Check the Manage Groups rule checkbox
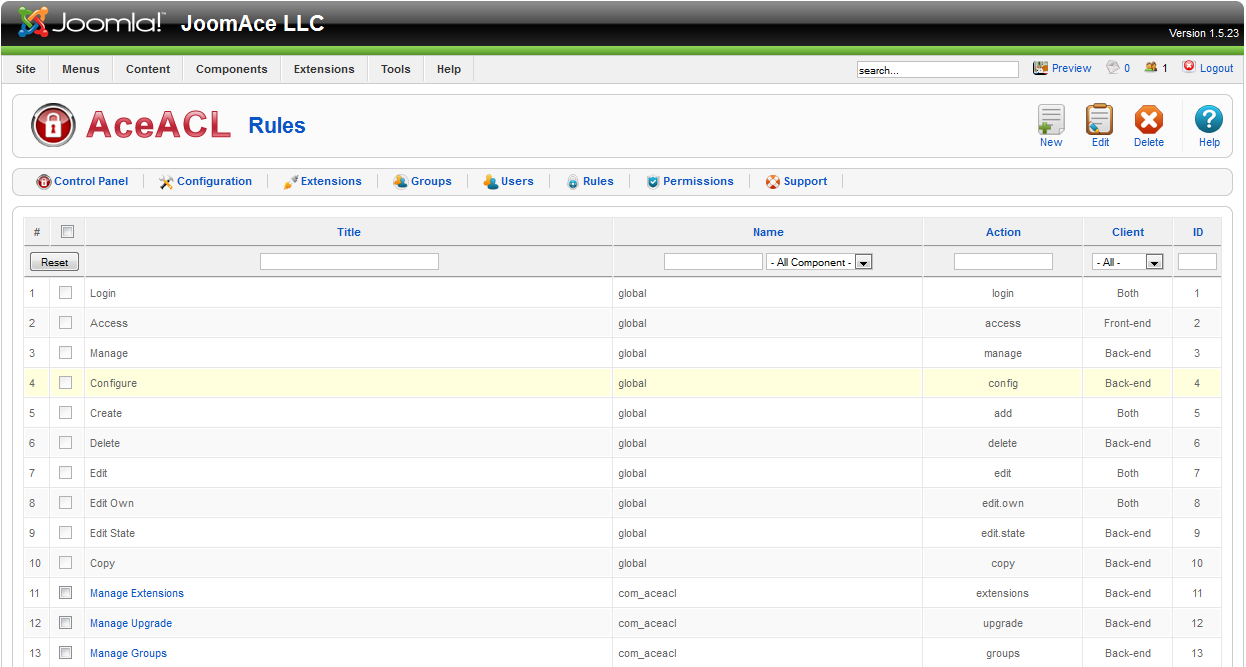Screen dimensions: 1246x667 point(66,653)
